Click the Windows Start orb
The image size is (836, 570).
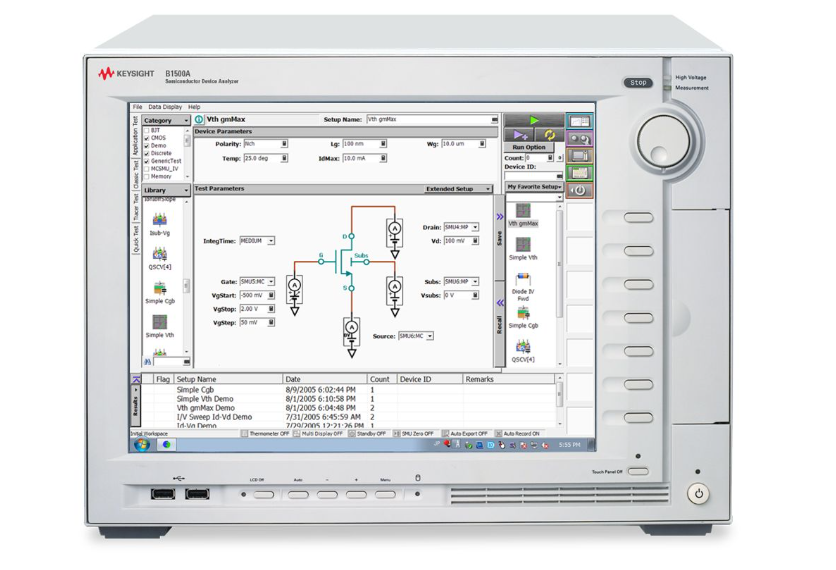pos(142,444)
